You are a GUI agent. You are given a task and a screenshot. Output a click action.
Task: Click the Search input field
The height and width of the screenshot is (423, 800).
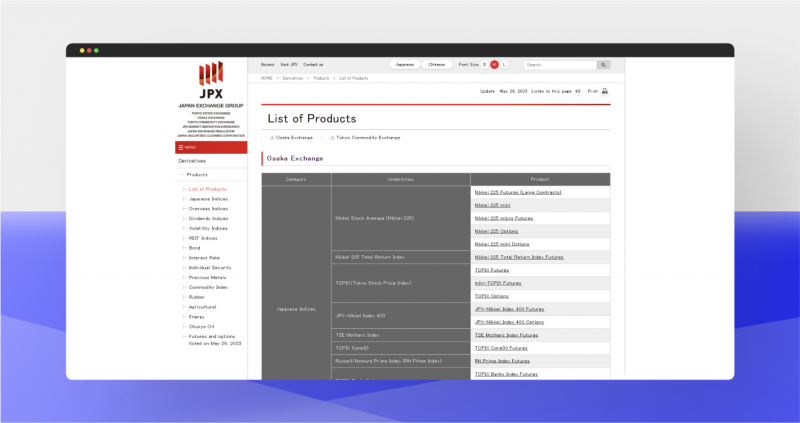[560, 65]
